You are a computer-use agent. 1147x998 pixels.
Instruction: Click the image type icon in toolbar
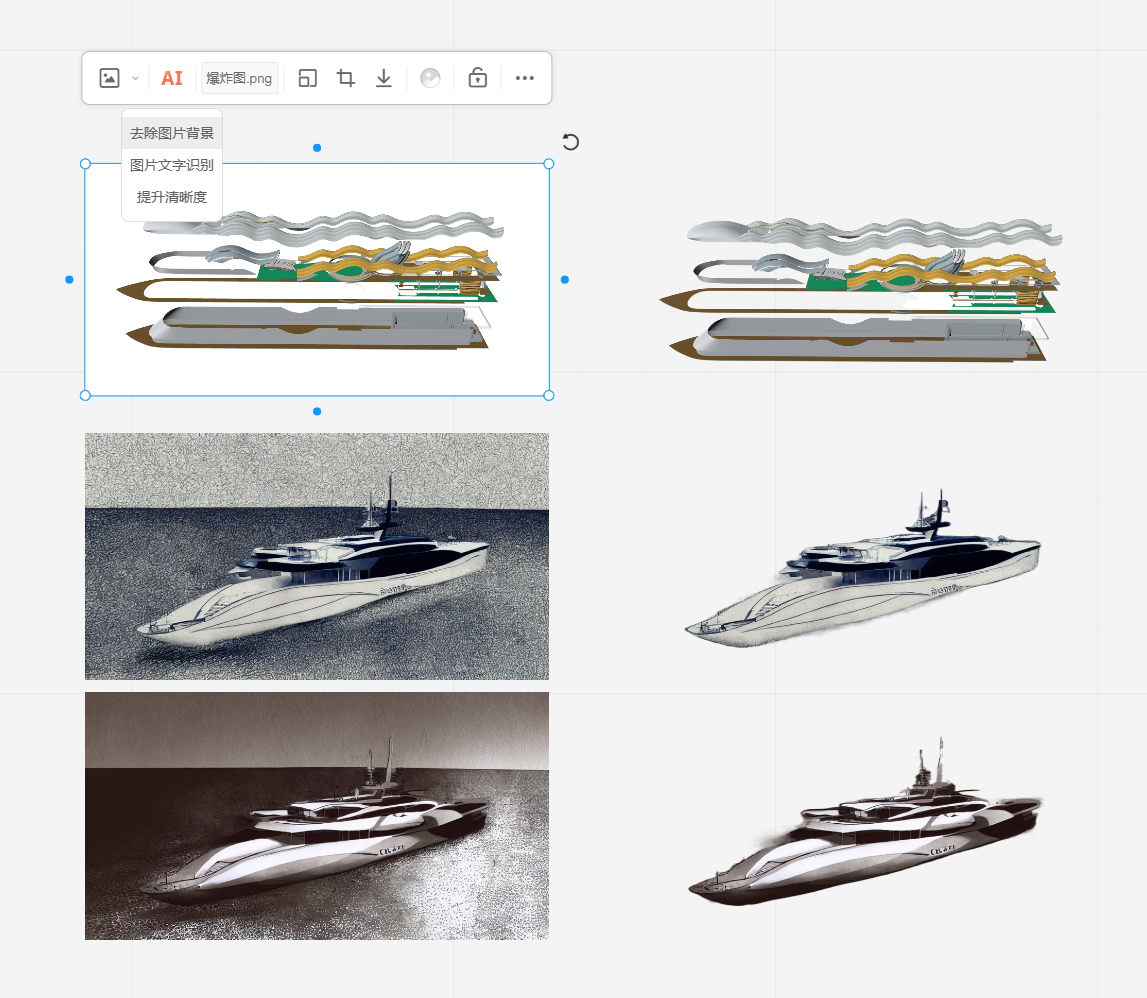tap(109, 78)
